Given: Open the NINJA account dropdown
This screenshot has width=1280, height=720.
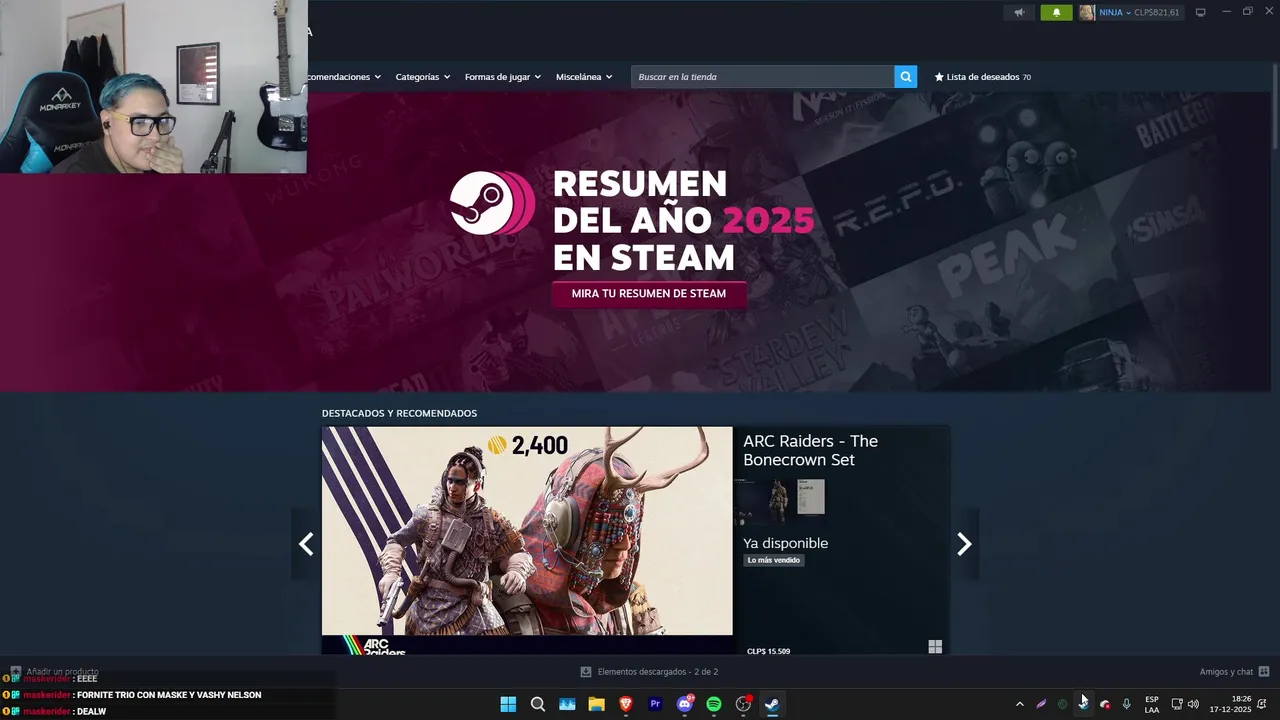Looking at the screenshot, I should coord(1115,13).
